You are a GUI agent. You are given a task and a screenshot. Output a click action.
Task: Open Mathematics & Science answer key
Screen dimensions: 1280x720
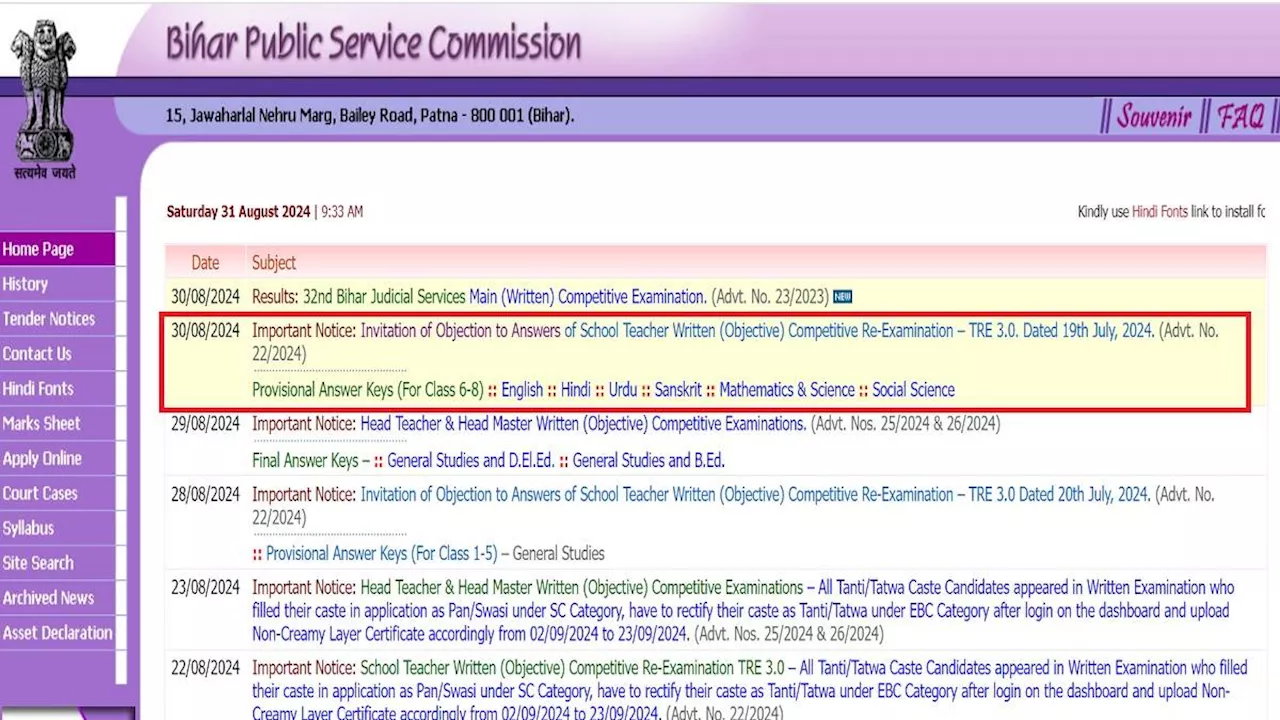point(787,390)
